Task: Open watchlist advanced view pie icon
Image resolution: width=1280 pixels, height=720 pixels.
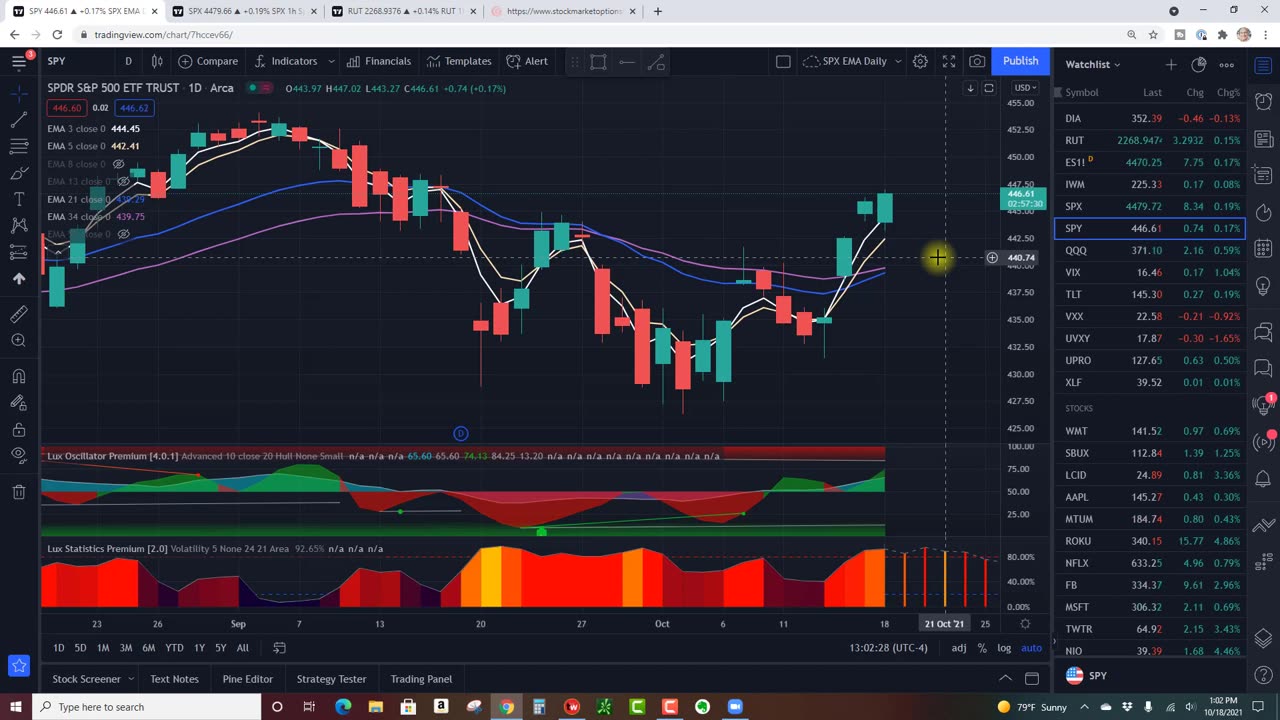Action: click(x=1199, y=65)
